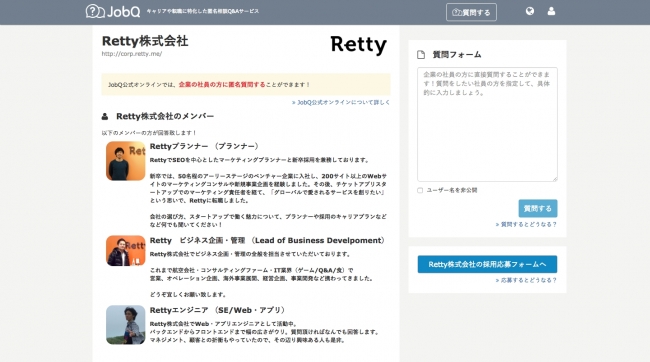
Task: Click the person icon beside Retty株式会社のメンバー
Action: pos(105,117)
